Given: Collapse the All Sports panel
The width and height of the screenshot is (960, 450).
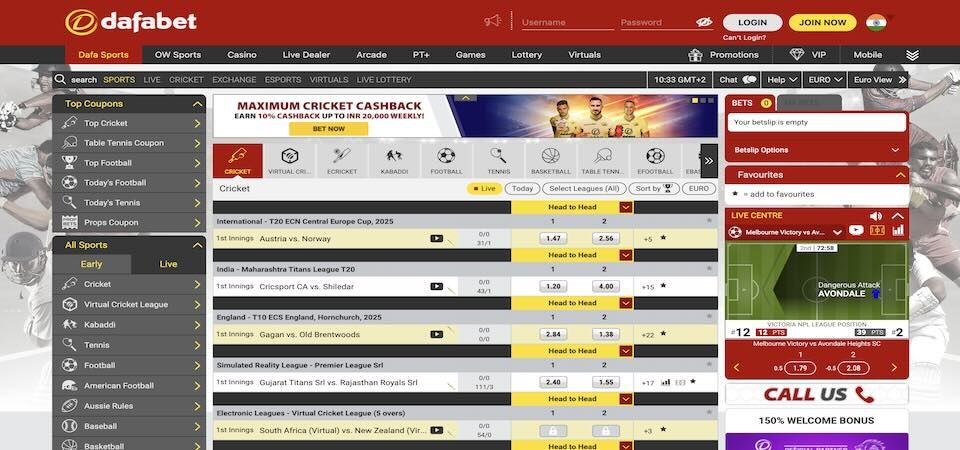Looking at the screenshot, I should click(x=197, y=245).
